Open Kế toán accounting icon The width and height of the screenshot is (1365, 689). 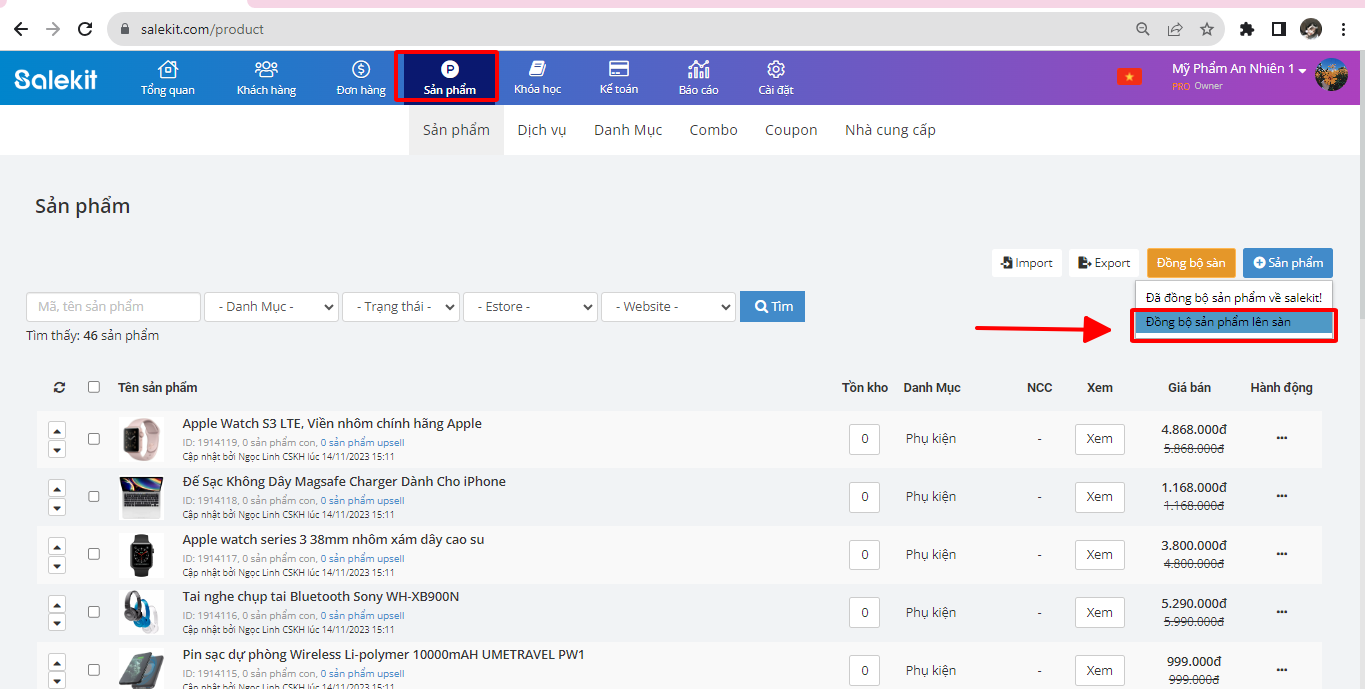(619, 70)
